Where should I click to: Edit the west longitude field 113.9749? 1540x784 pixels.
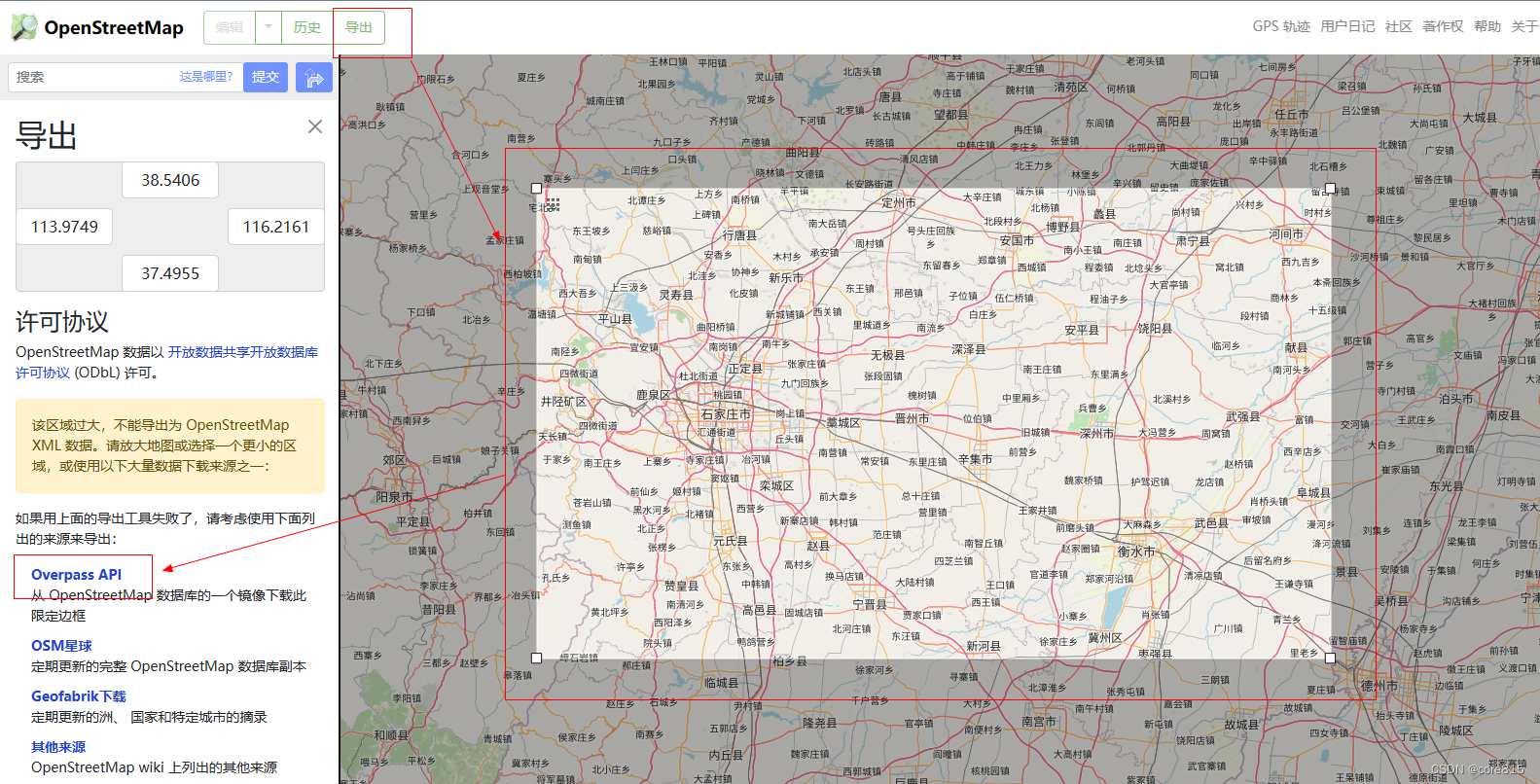click(64, 227)
